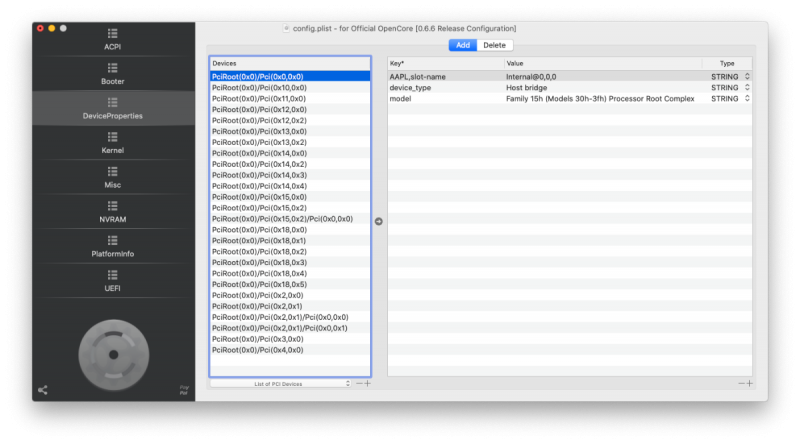Select device PciRoot(0x0)/Pci(0x18,0x2)
This screenshot has width=800, height=444.
pyautogui.click(x=290, y=252)
